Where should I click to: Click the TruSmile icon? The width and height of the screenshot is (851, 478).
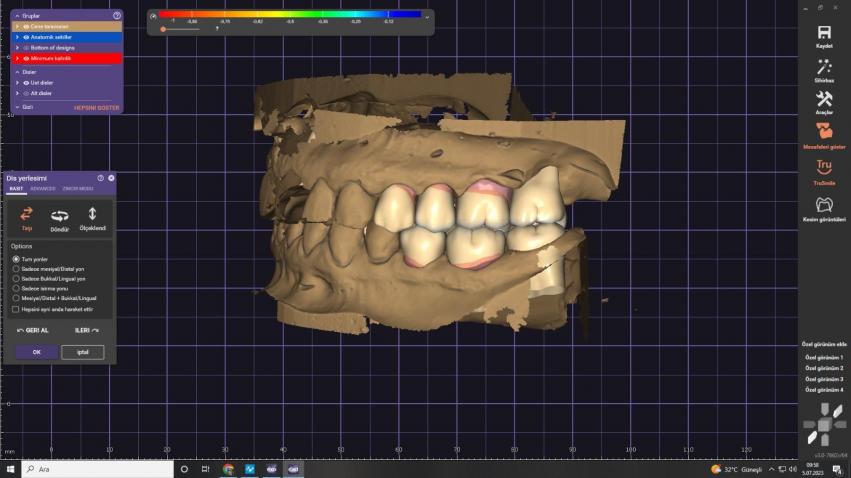824,166
